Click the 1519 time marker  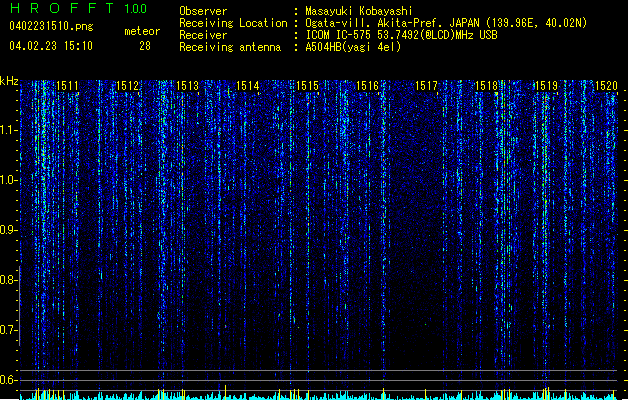[546, 86]
